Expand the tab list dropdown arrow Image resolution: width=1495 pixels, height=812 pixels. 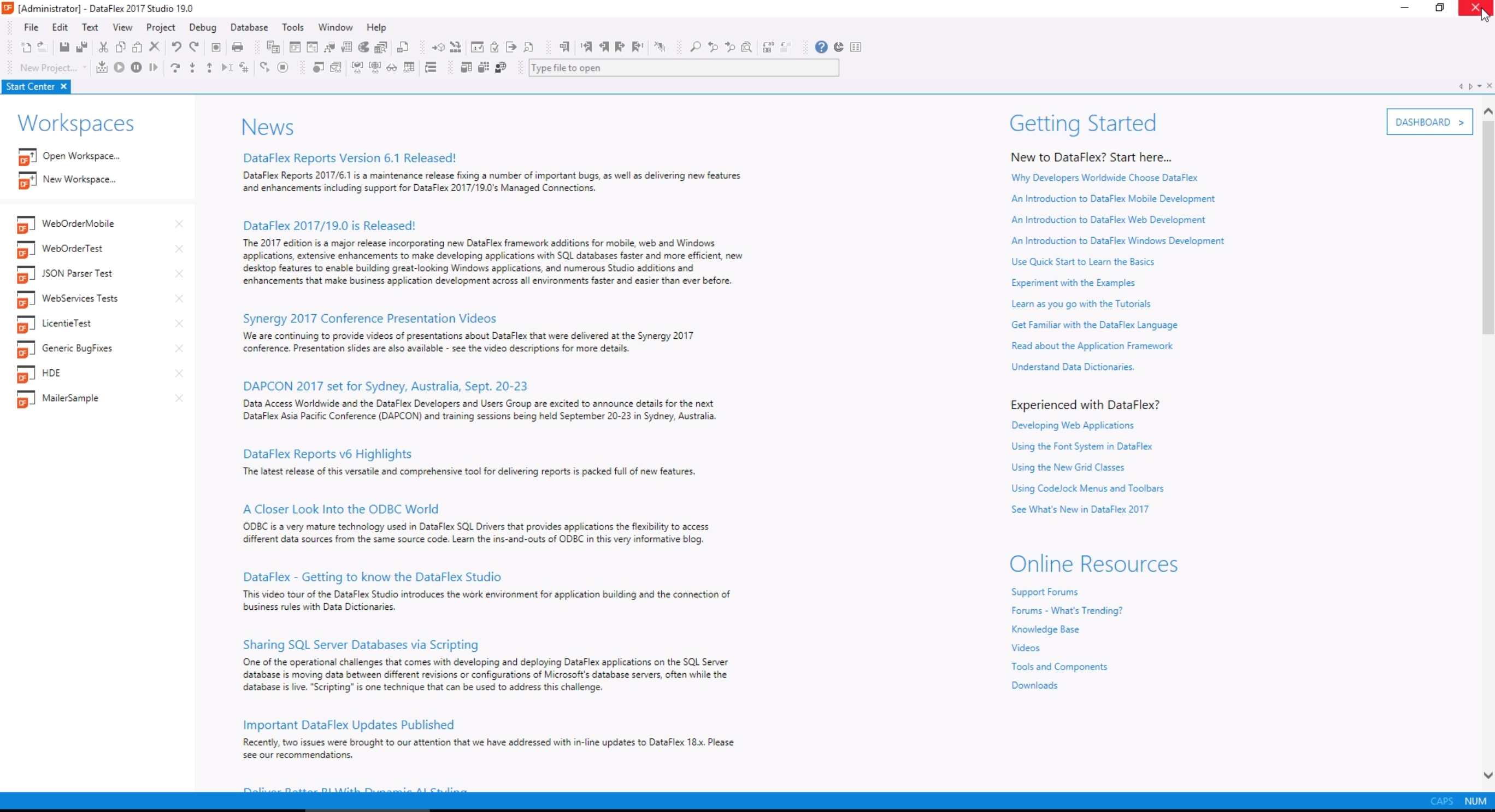[1479, 86]
